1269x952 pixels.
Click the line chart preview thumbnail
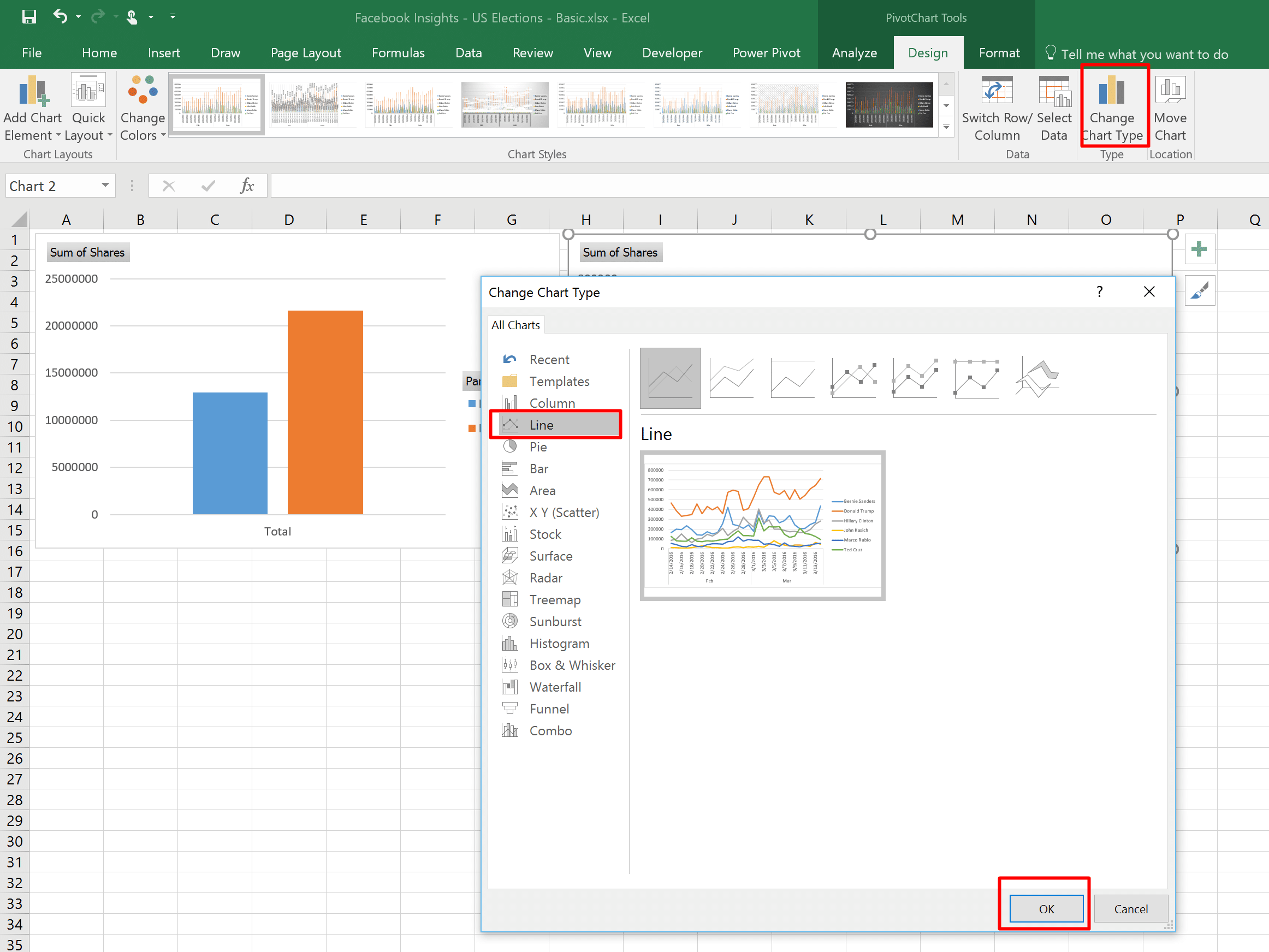coord(762,525)
